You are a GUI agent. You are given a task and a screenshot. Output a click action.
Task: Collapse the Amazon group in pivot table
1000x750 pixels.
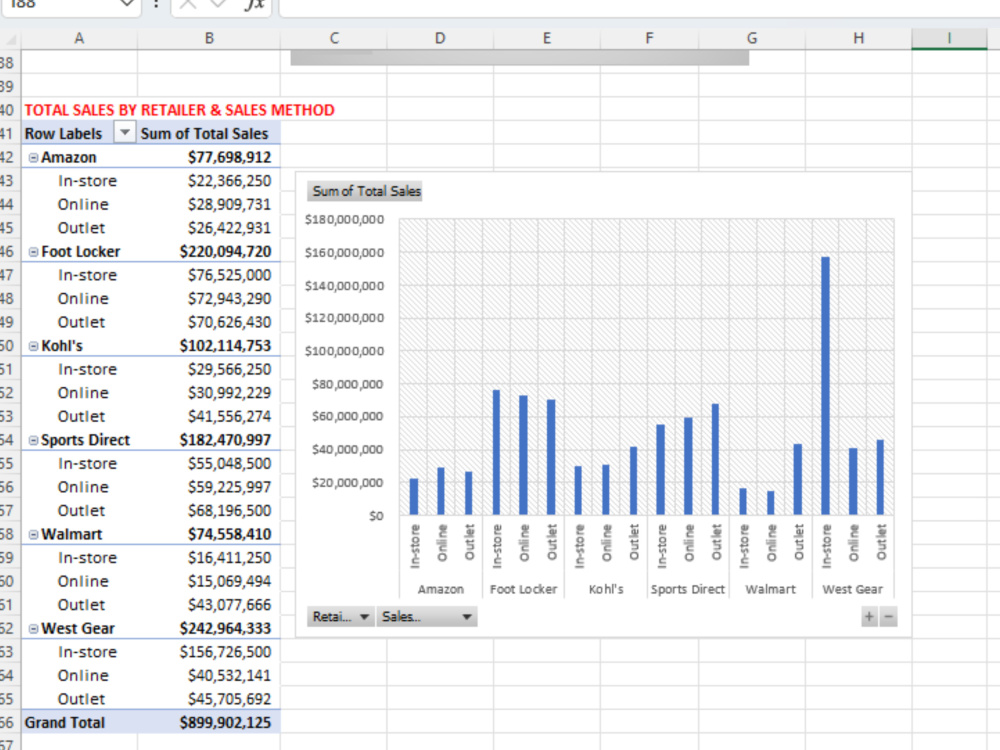click(x=33, y=158)
